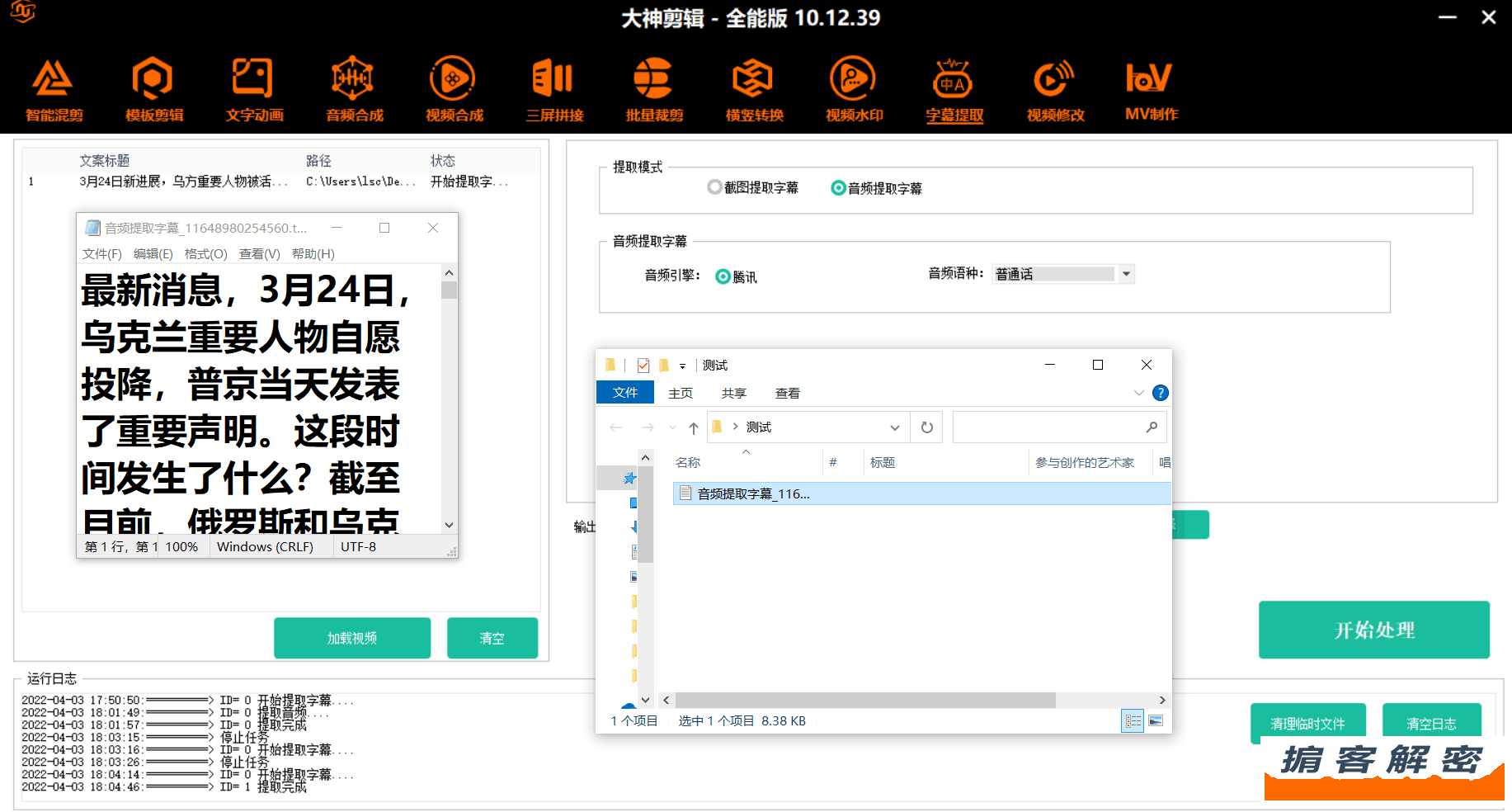Click the 开始处理 button
1512x812 pixels.
(1374, 630)
